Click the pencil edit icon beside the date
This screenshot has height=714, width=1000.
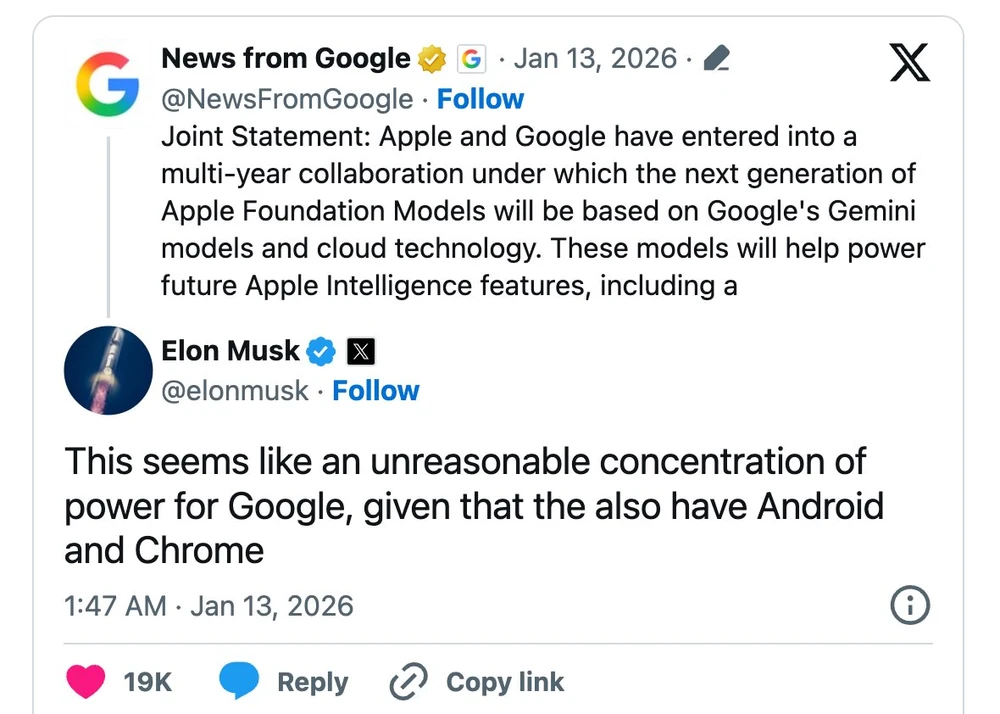click(715, 58)
